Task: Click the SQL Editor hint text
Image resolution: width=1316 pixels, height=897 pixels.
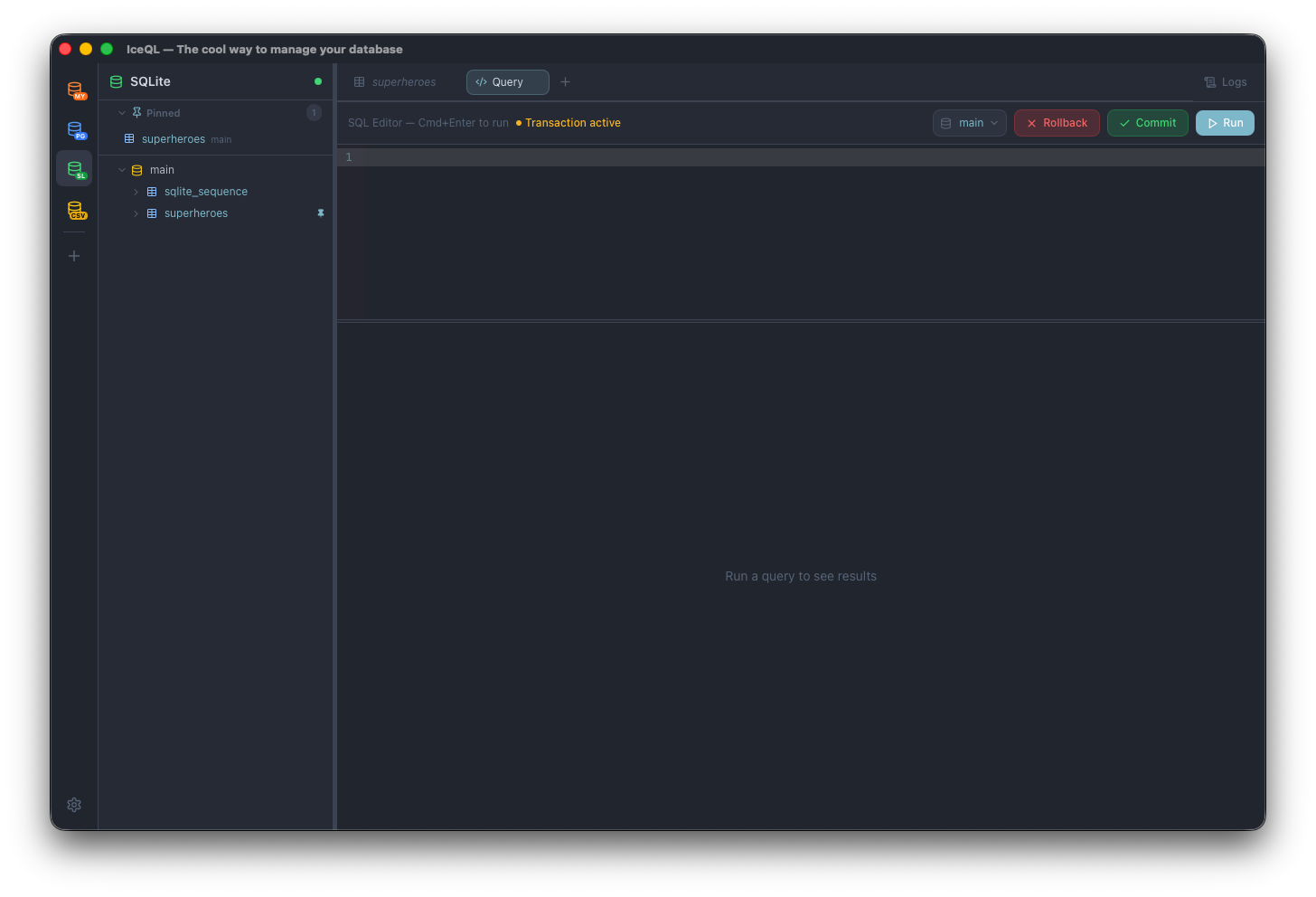Action: [428, 123]
